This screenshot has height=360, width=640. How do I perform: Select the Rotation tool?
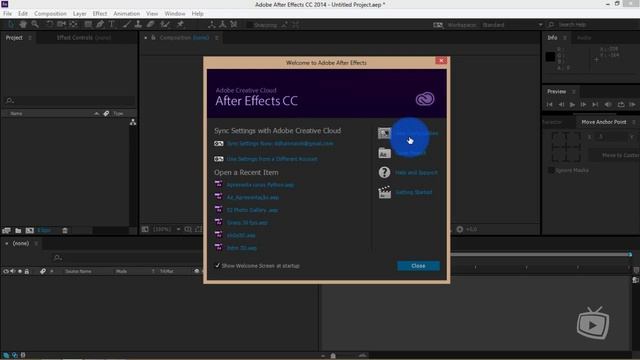pos(49,24)
